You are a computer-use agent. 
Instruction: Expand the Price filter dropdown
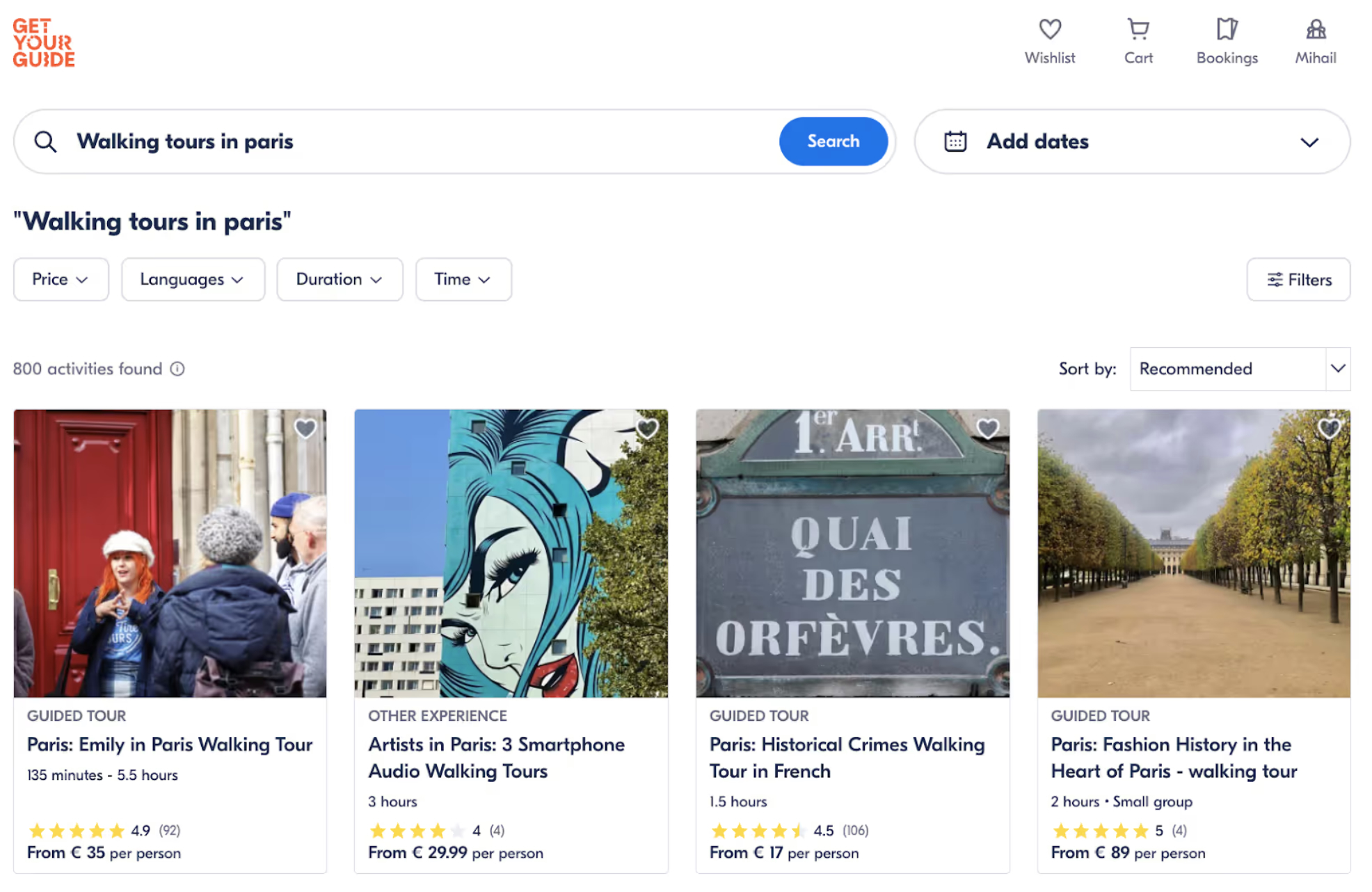(x=61, y=279)
